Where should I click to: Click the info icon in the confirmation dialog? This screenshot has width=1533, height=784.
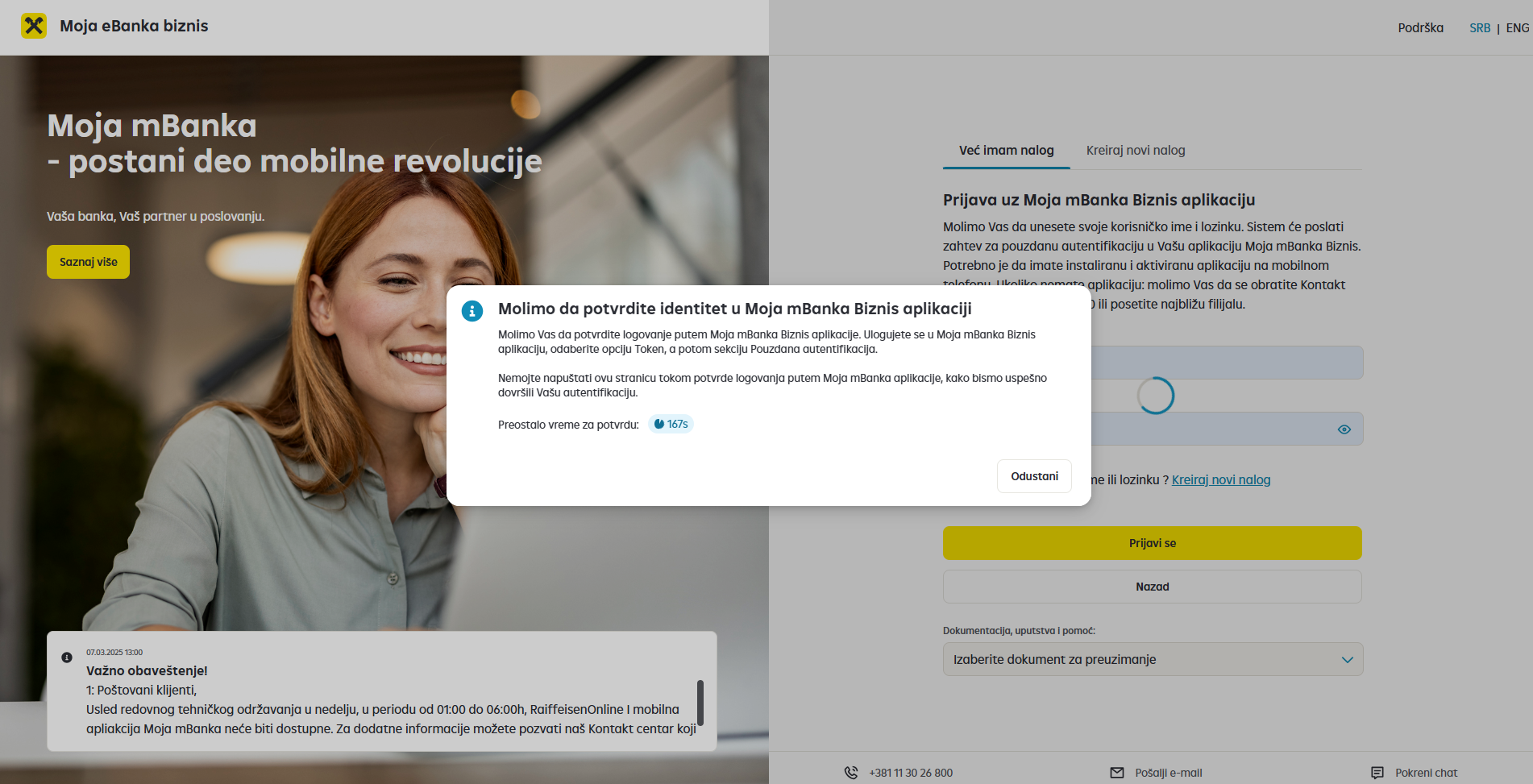click(x=472, y=310)
